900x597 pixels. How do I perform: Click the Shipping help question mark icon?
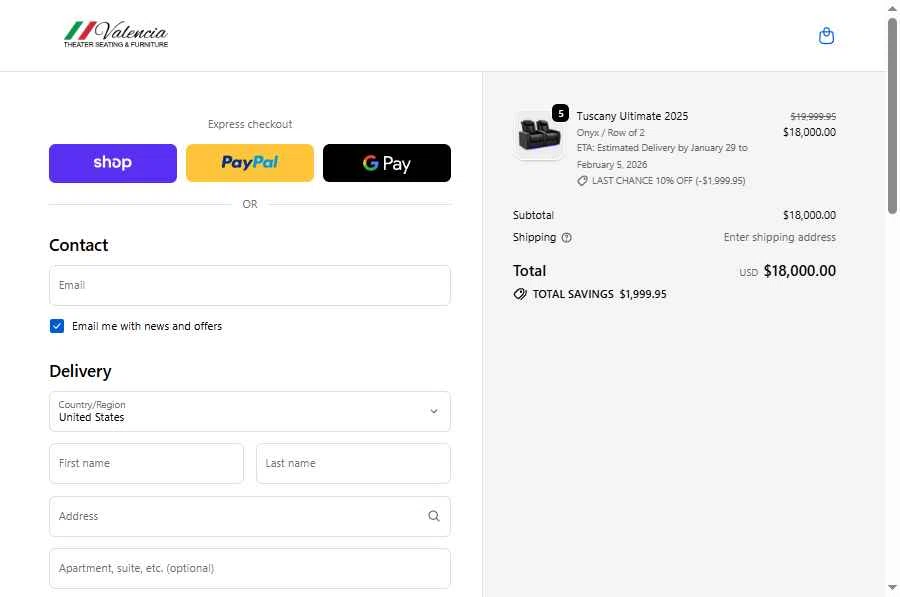[x=567, y=238]
